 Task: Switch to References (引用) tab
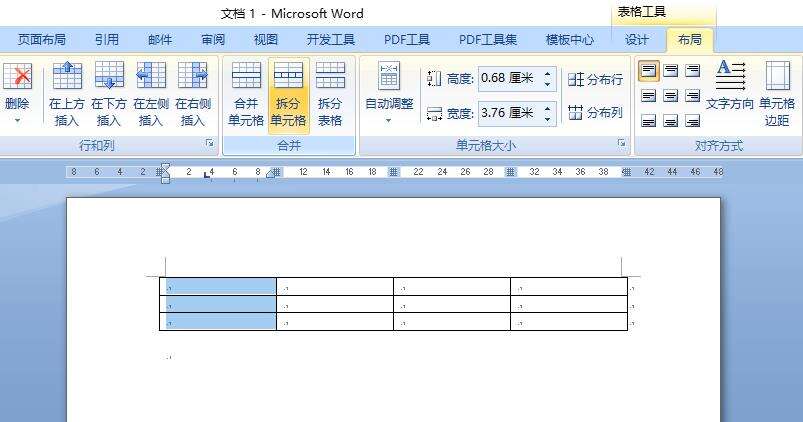[x=107, y=39]
